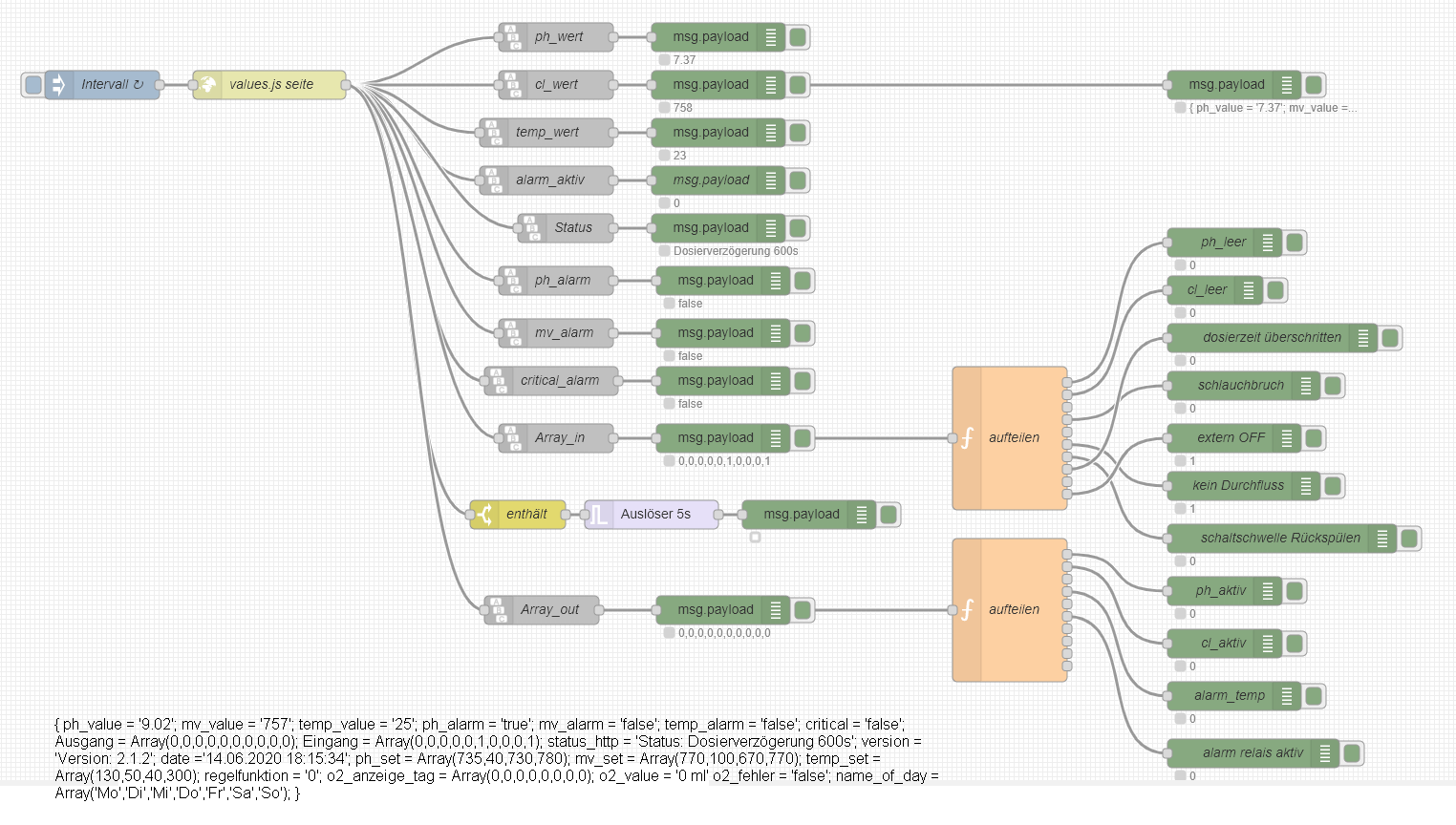
Task: Click debug list icon after ph_wert
Action: tap(771, 37)
